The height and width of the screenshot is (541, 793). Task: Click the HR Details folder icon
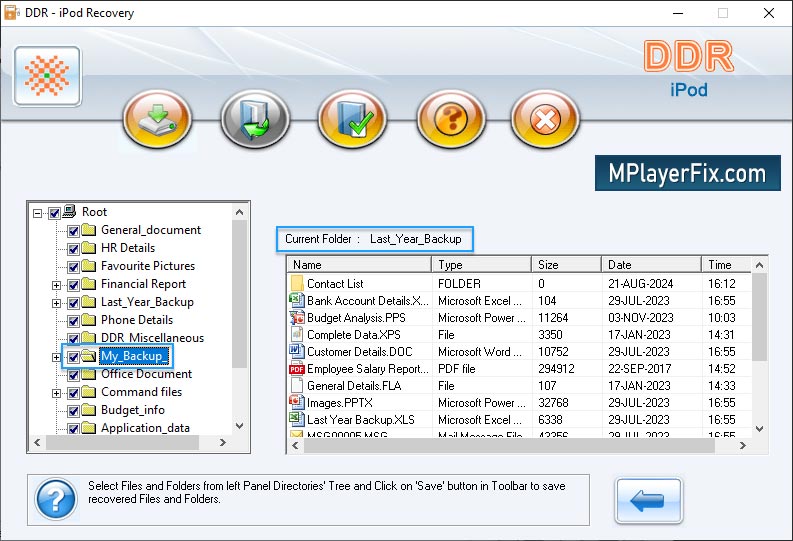(89, 248)
